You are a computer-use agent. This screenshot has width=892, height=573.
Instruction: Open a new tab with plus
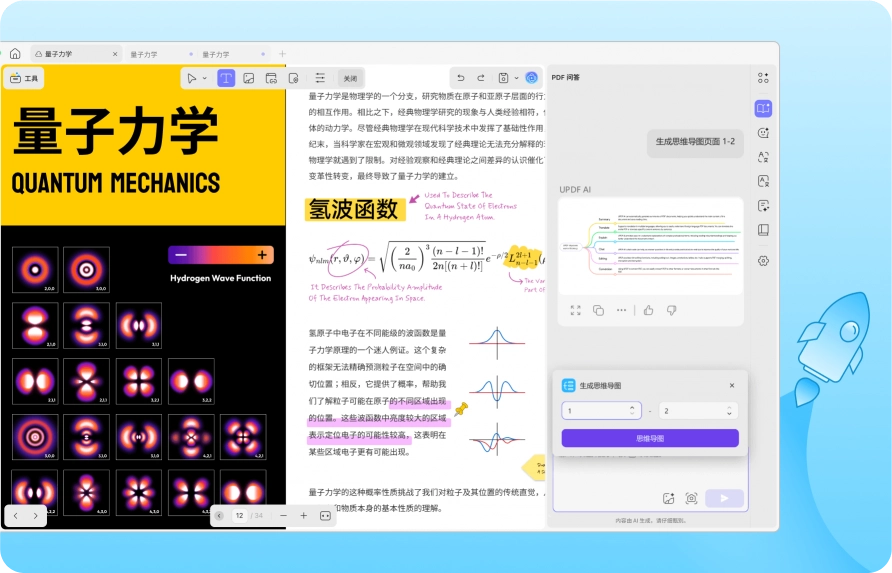[x=282, y=54]
